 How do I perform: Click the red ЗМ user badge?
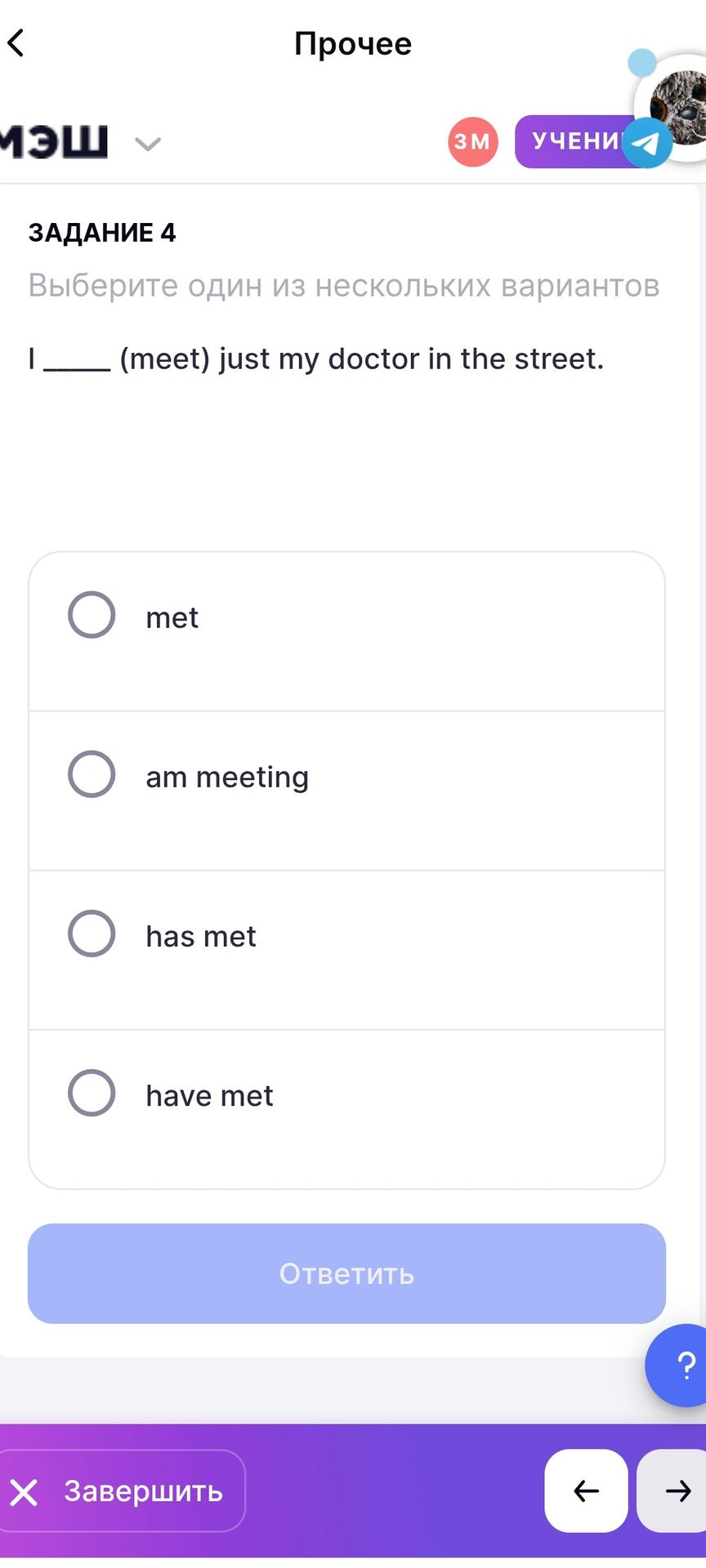click(x=472, y=142)
